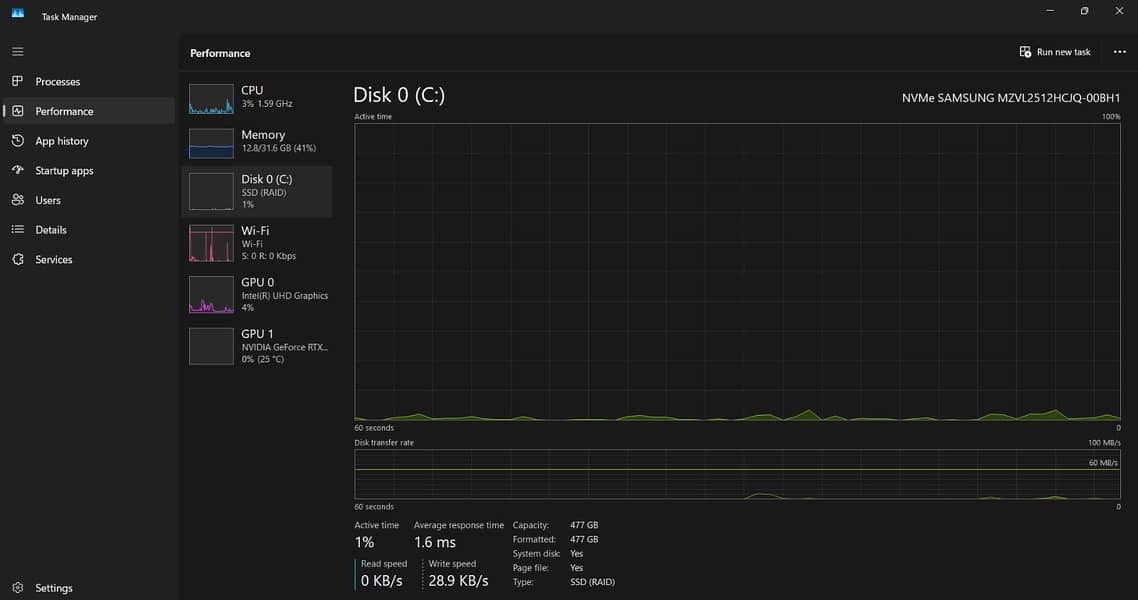The image size is (1138, 600).
Task: Open the Processes page icon
Action: tap(17, 81)
